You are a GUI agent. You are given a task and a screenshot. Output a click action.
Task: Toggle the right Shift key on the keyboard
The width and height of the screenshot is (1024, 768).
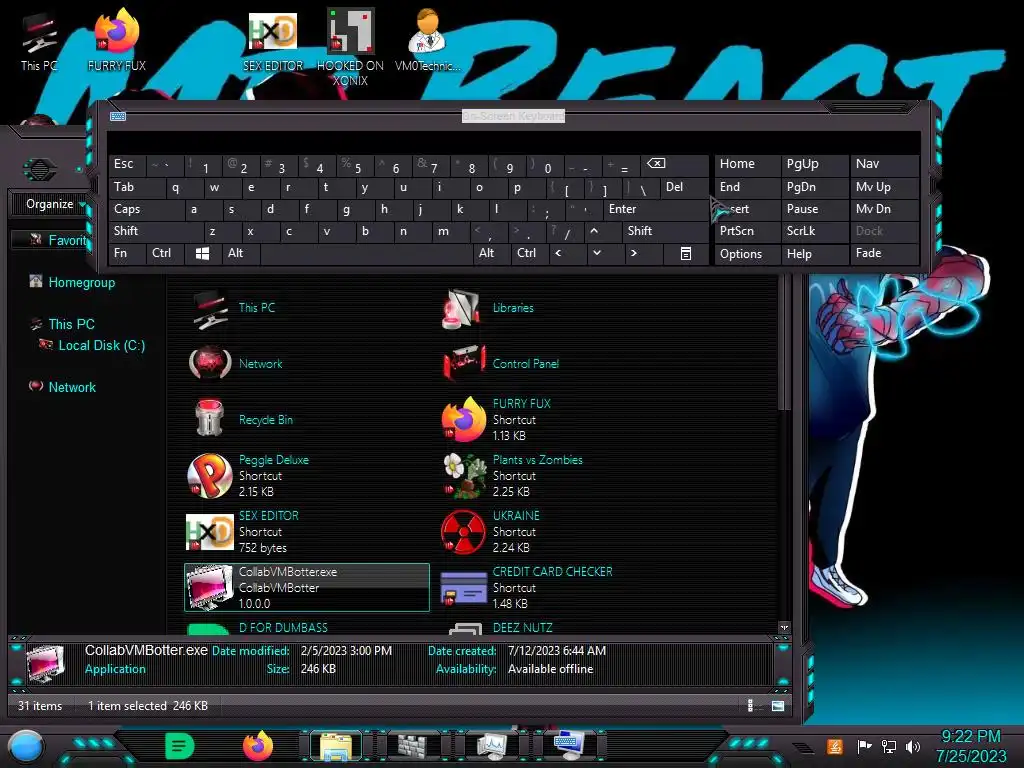point(664,231)
